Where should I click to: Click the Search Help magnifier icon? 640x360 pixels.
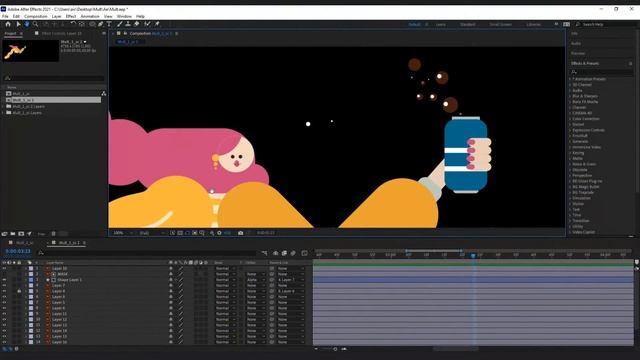tap(578, 24)
